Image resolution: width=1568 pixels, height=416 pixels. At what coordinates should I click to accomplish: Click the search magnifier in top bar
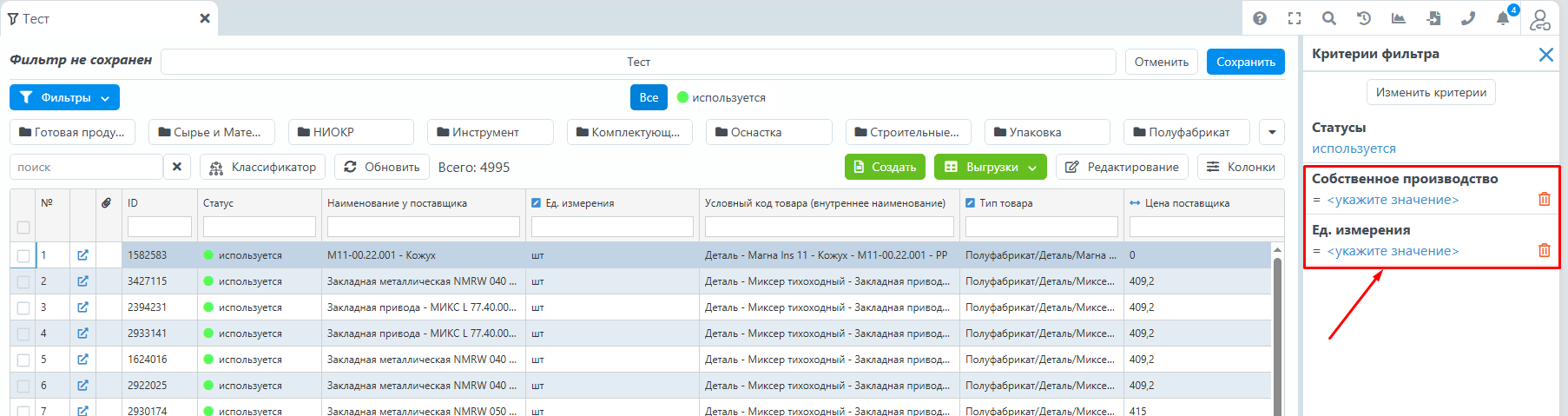click(1329, 18)
